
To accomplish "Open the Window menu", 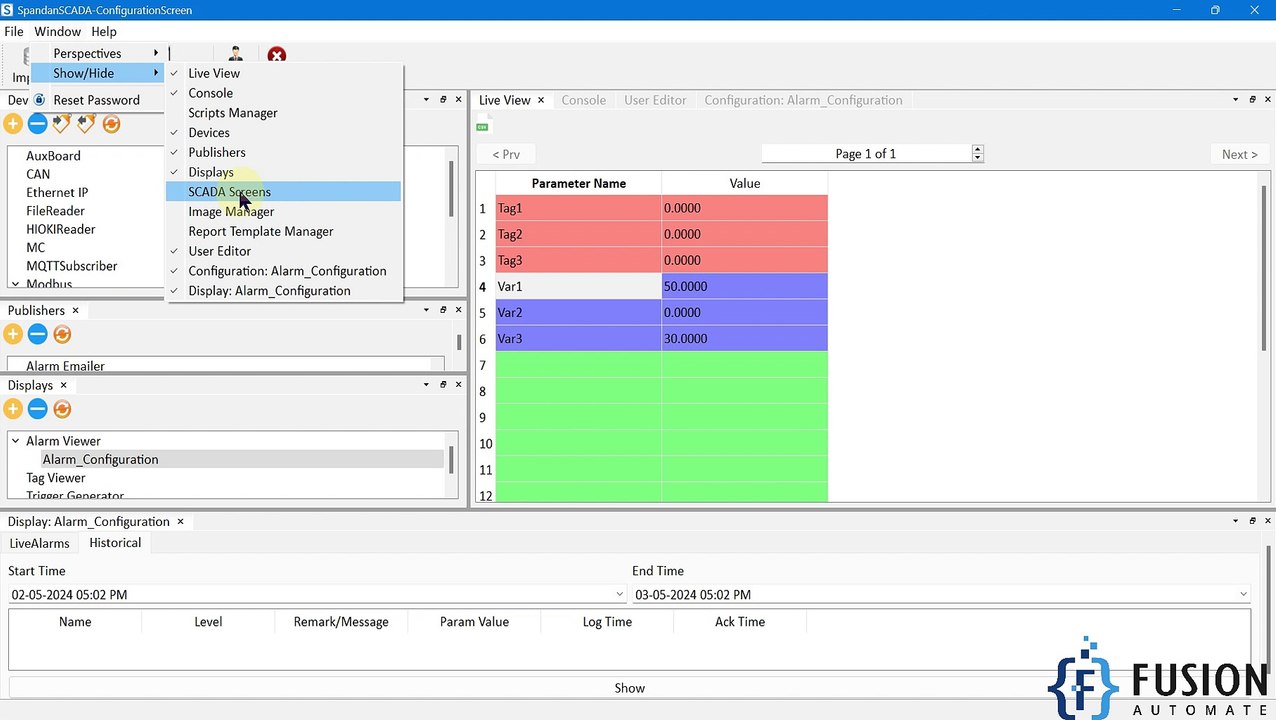I will [x=58, y=32].
